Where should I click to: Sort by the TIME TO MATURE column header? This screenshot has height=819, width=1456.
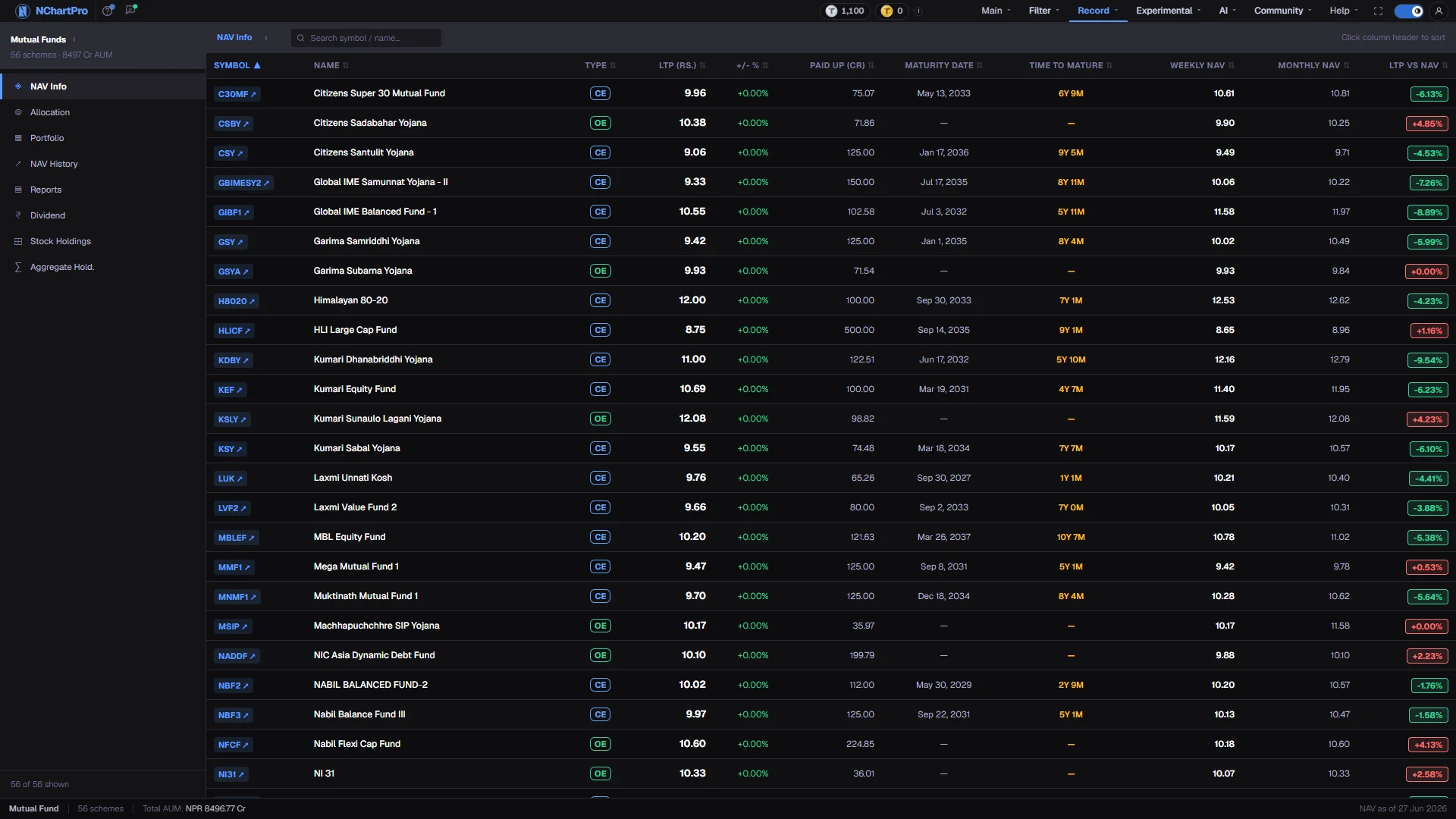(1070, 66)
